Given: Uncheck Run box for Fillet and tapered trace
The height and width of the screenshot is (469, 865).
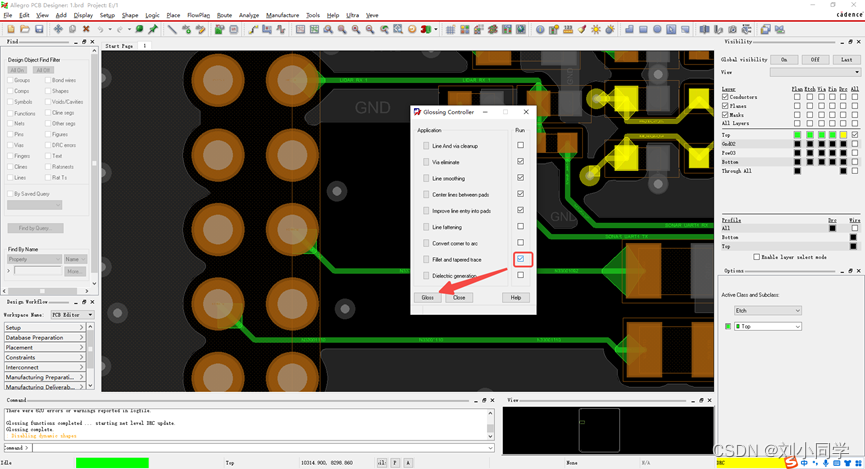Looking at the screenshot, I should coord(520,259).
